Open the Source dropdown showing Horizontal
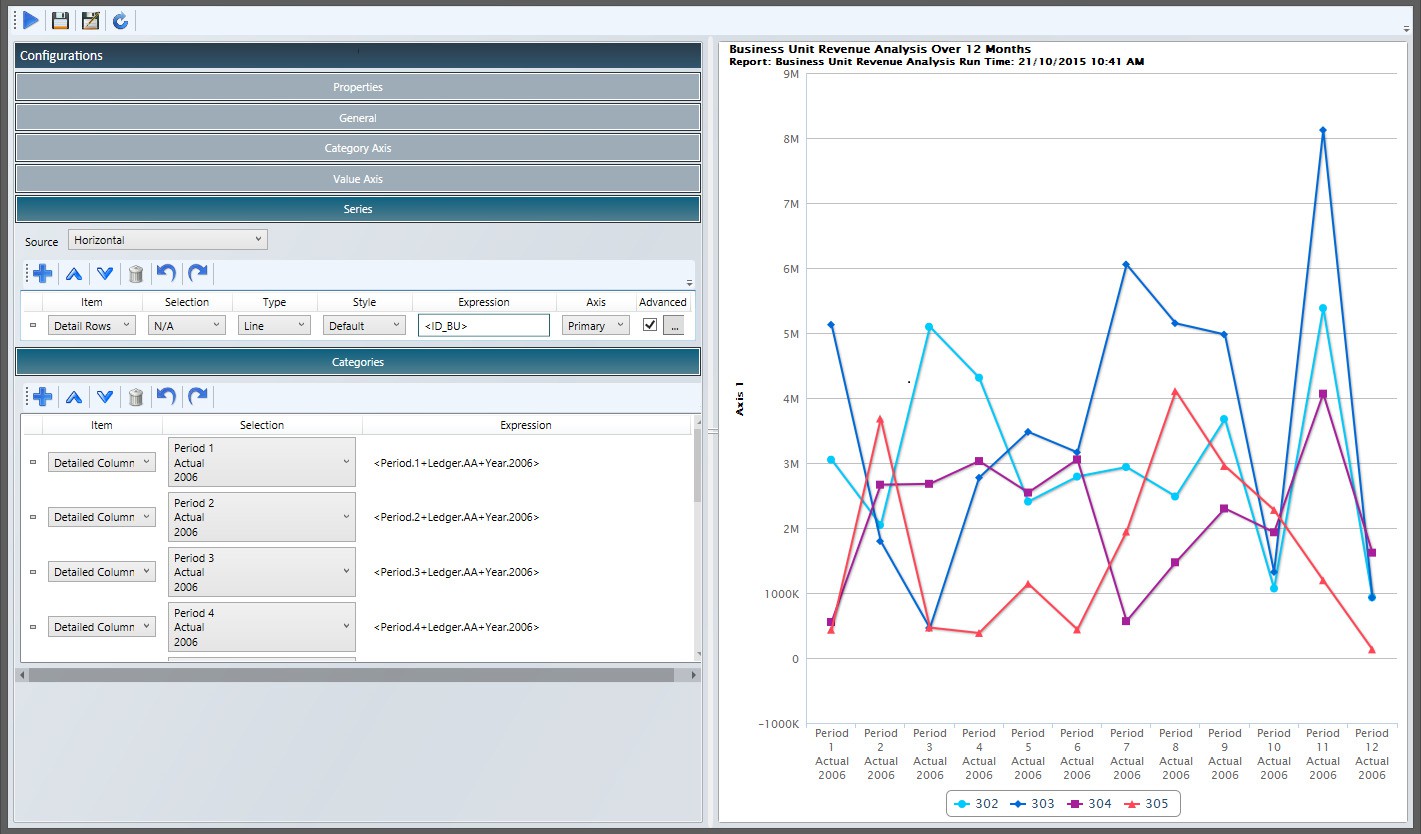Image resolution: width=1421 pixels, height=834 pixels. (x=168, y=240)
